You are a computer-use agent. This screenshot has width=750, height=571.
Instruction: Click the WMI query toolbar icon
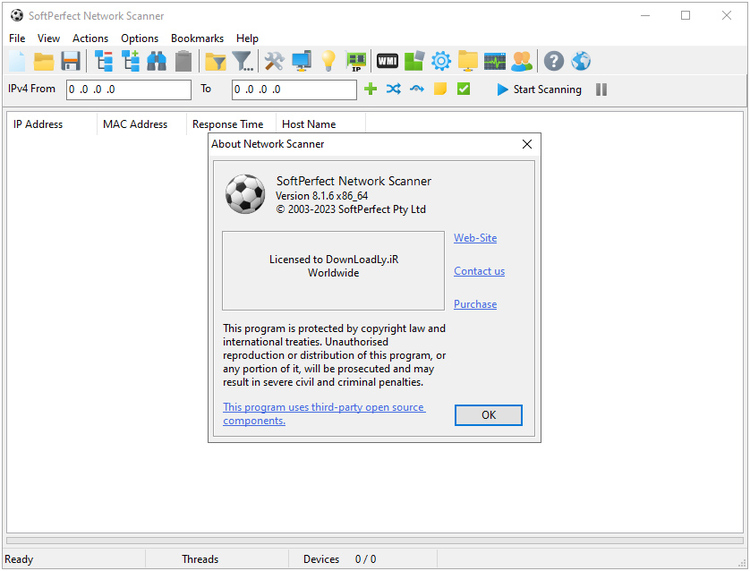coord(387,62)
